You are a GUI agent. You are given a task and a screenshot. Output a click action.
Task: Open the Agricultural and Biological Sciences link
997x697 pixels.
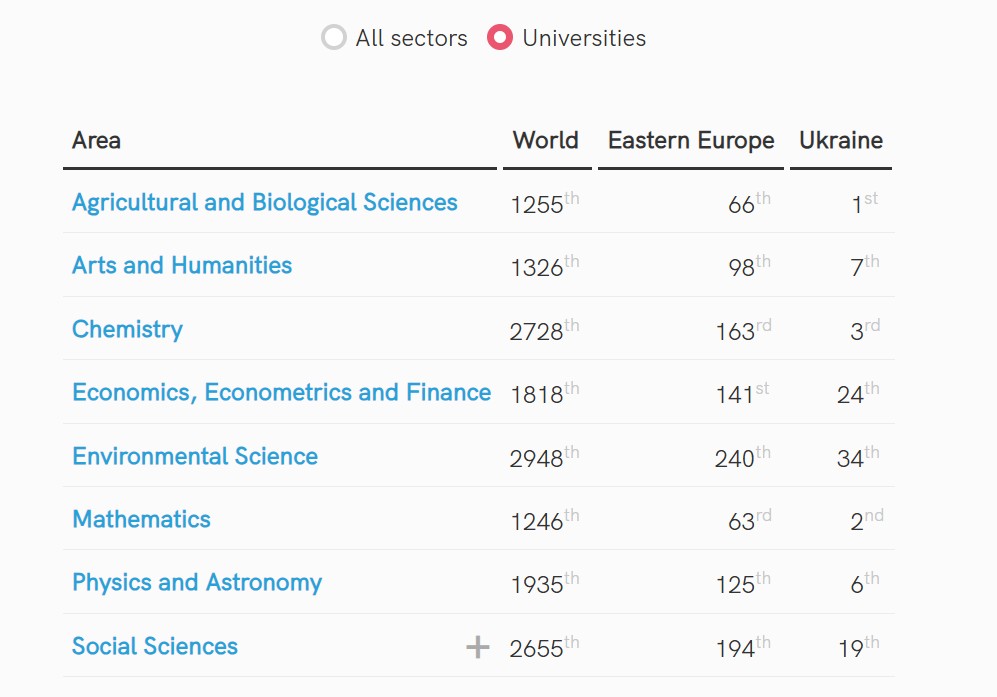tap(264, 202)
